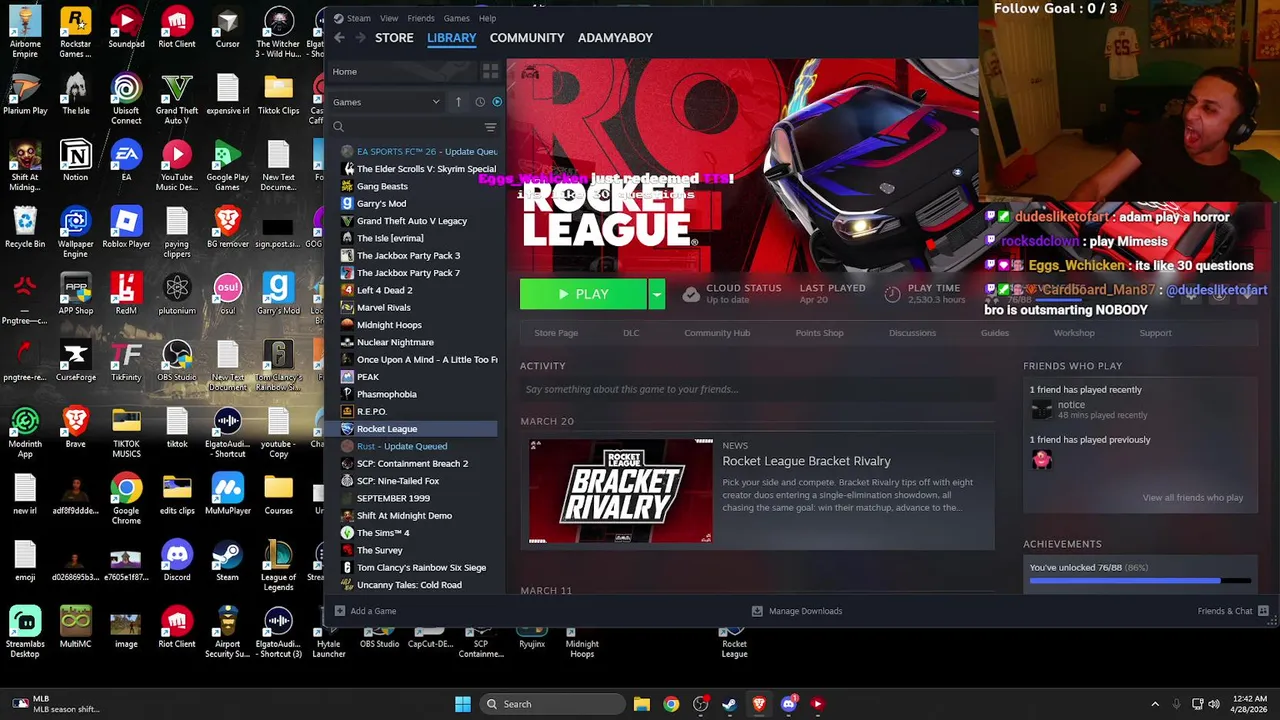Click the cloud status icon
Image resolution: width=1280 pixels, height=720 pixels.
(x=691, y=294)
